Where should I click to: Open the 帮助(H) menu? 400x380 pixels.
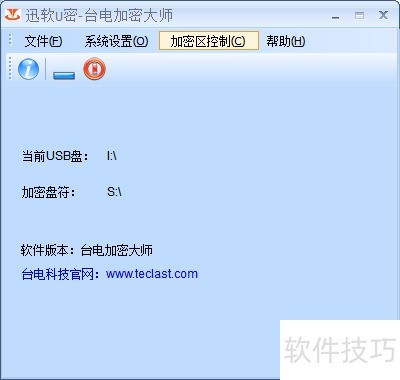click(286, 41)
